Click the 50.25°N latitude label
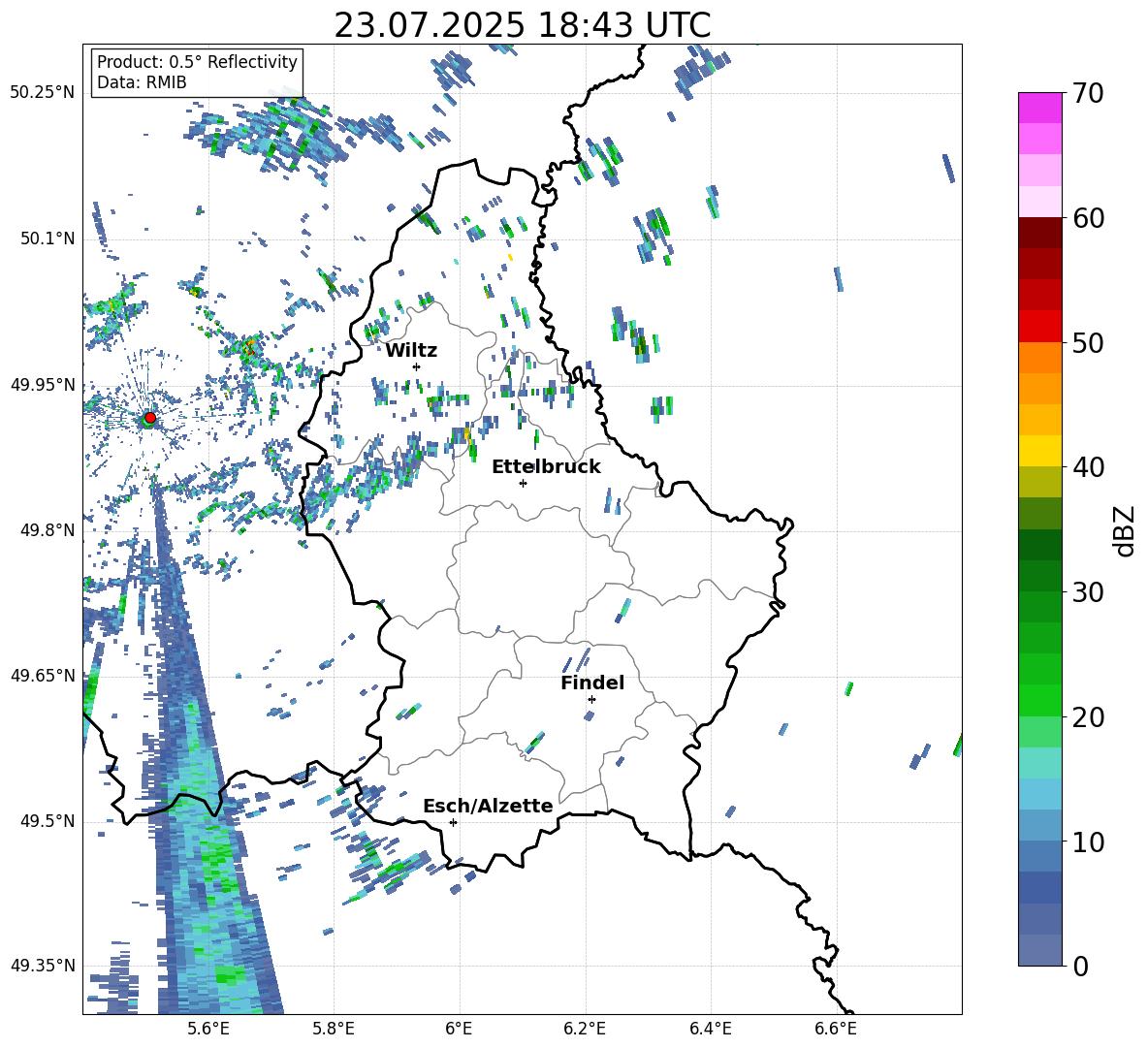The height and width of the screenshot is (1048, 1148). point(43,93)
